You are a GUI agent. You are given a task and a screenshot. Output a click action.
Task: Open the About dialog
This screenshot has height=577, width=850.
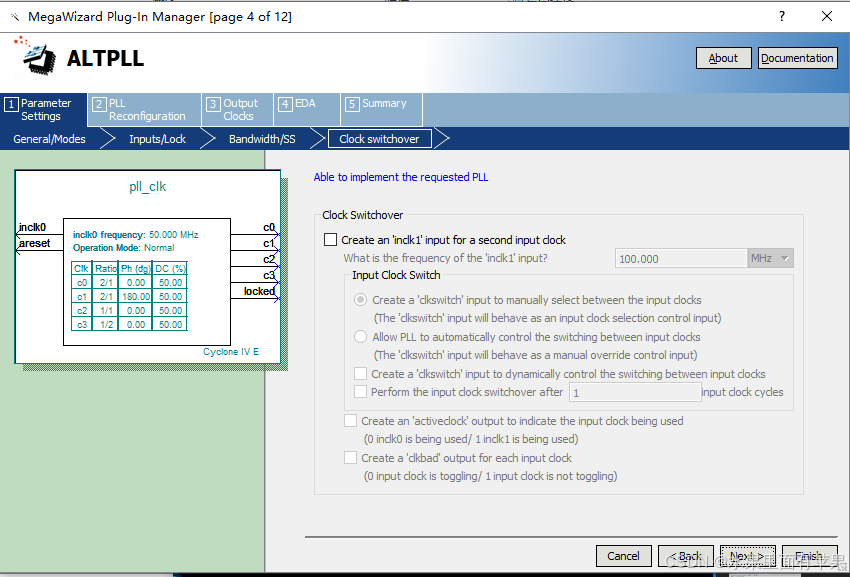click(723, 58)
